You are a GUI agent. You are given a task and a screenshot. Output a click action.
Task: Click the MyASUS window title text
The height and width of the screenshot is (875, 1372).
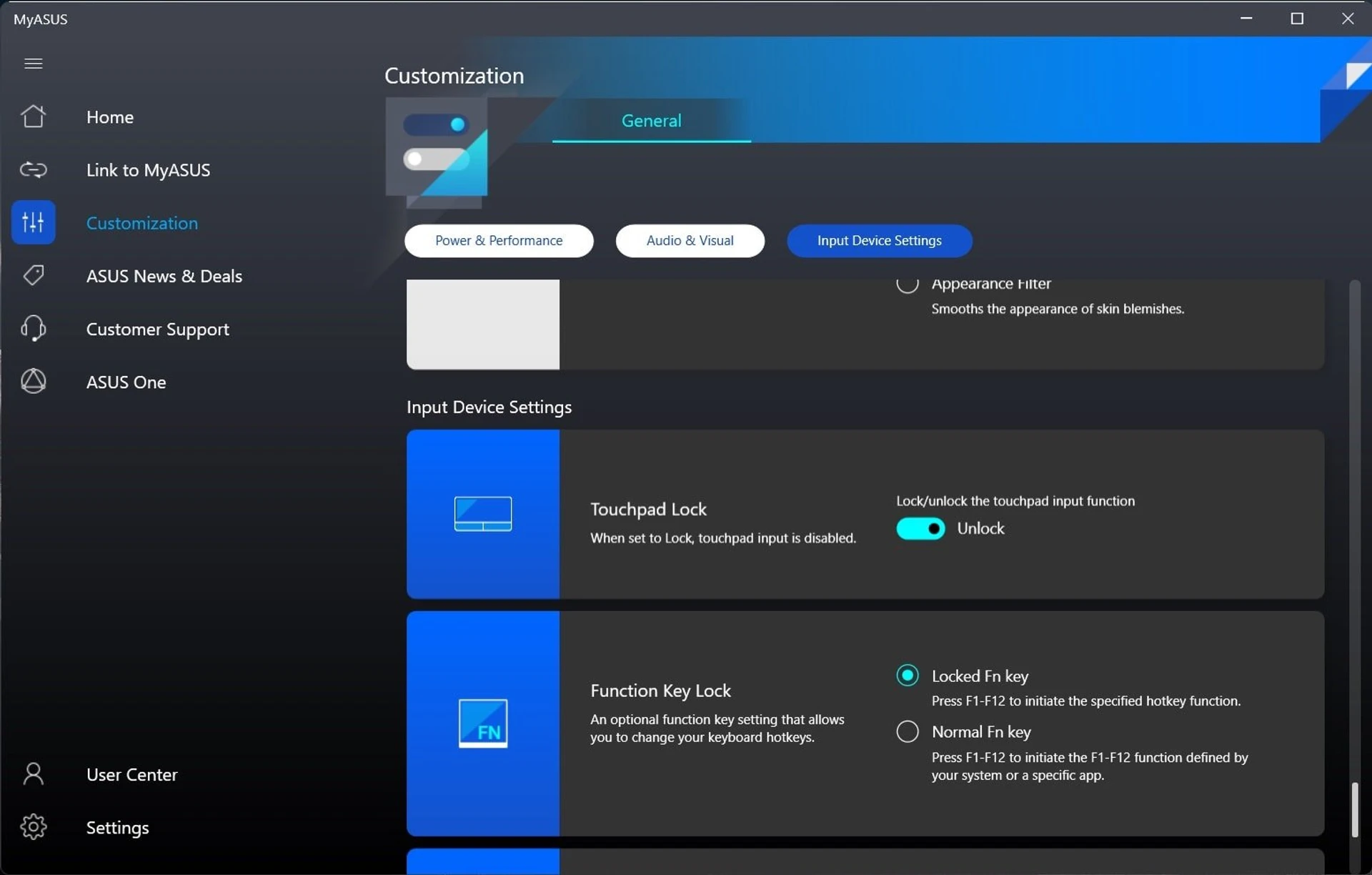tap(40, 19)
